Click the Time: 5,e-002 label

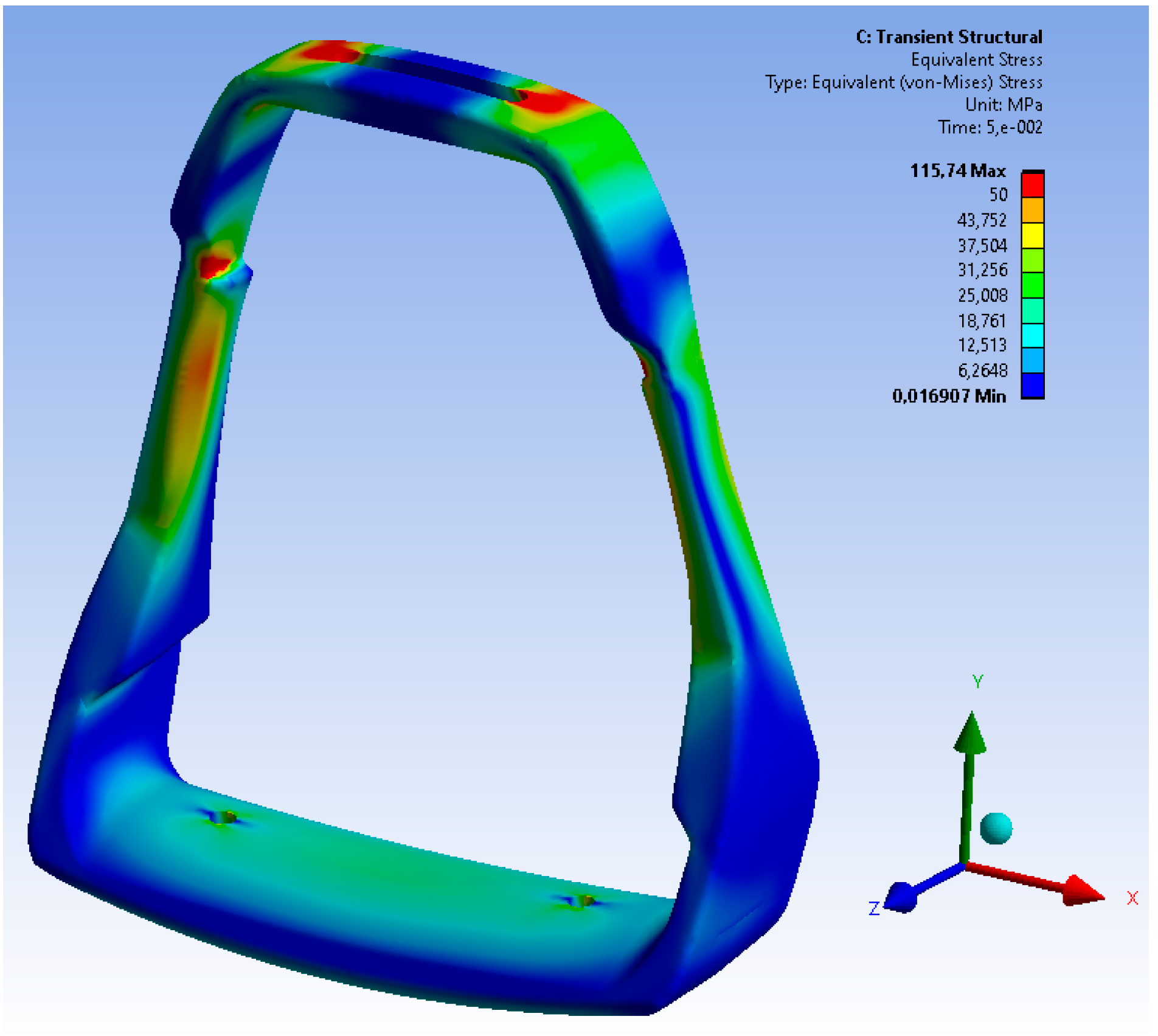coord(990,127)
